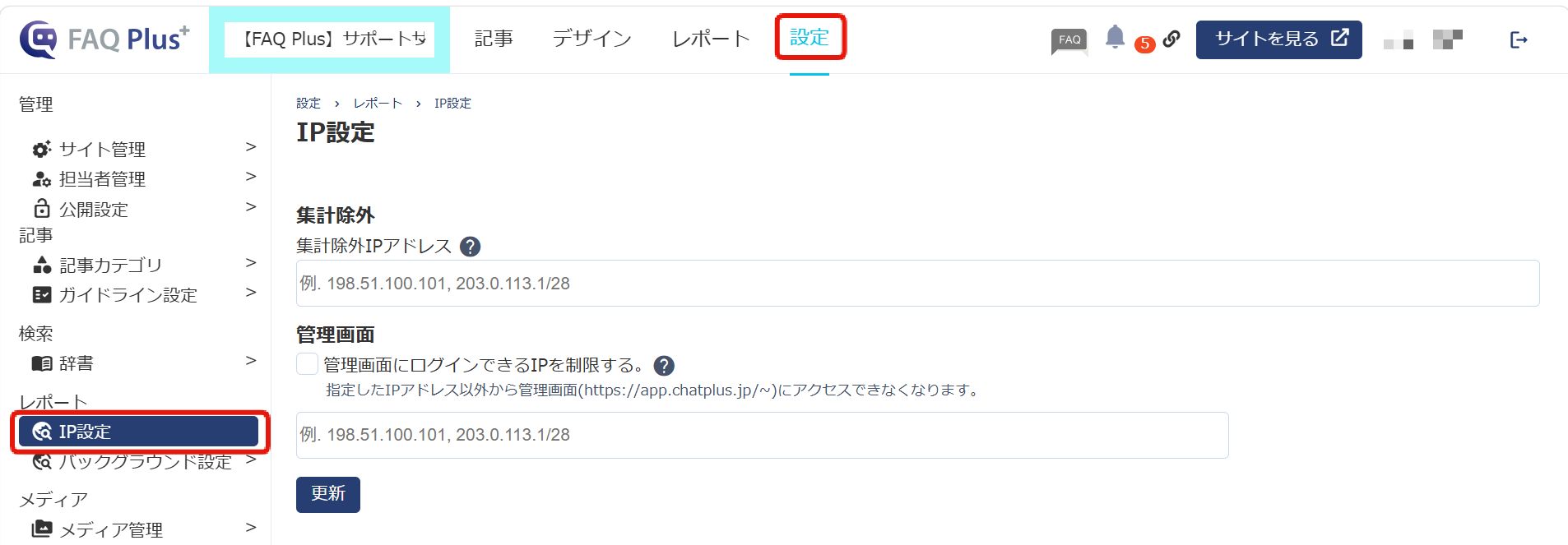Click the サイトを見る button

1278,39
